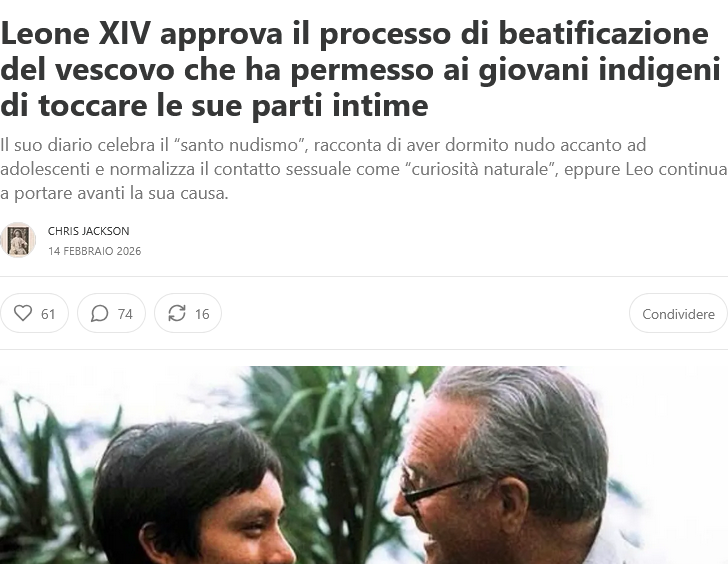Open Chris Jackson's profile avatar

click(18, 240)
